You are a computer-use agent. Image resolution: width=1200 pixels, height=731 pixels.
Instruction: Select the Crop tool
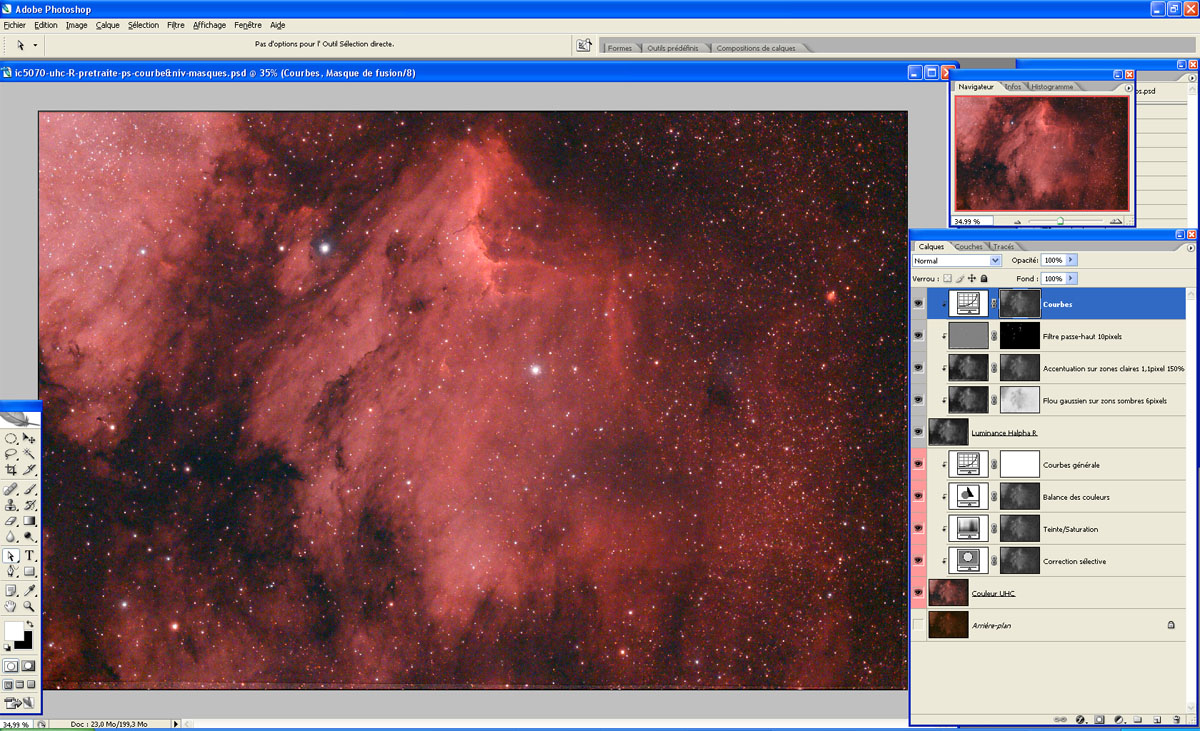(10, 469)
